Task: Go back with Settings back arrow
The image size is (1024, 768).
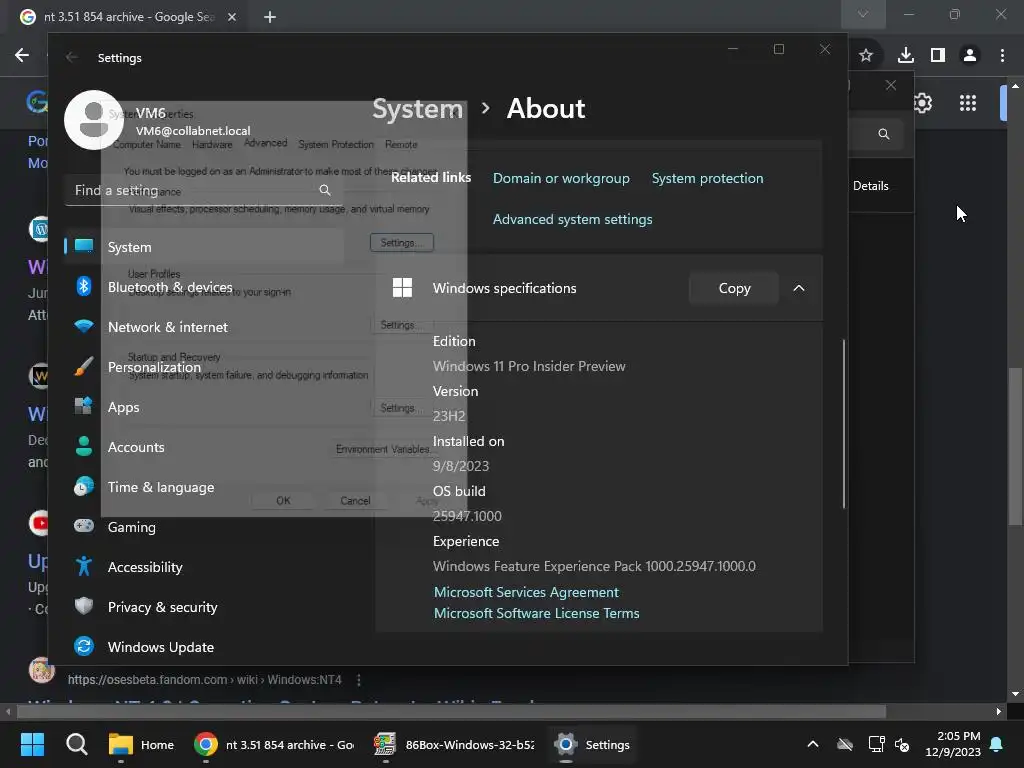Action: click(72, 57)
